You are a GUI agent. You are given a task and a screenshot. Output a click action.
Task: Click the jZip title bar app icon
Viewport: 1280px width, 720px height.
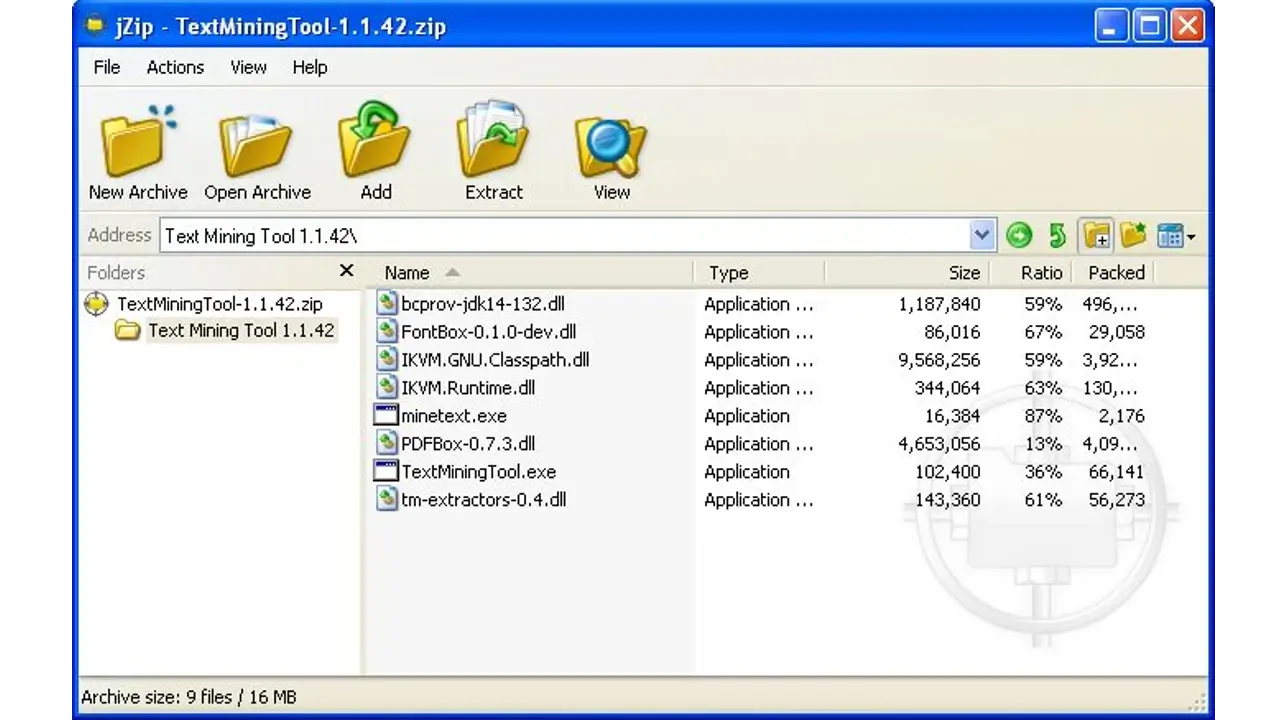coord(96,25)
